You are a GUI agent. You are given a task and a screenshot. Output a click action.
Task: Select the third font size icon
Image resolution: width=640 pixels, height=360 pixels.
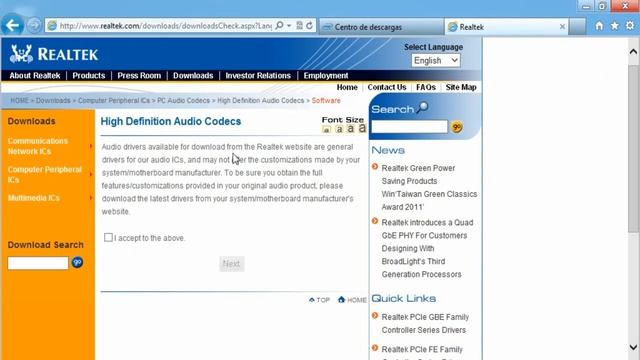click(350, 129)
